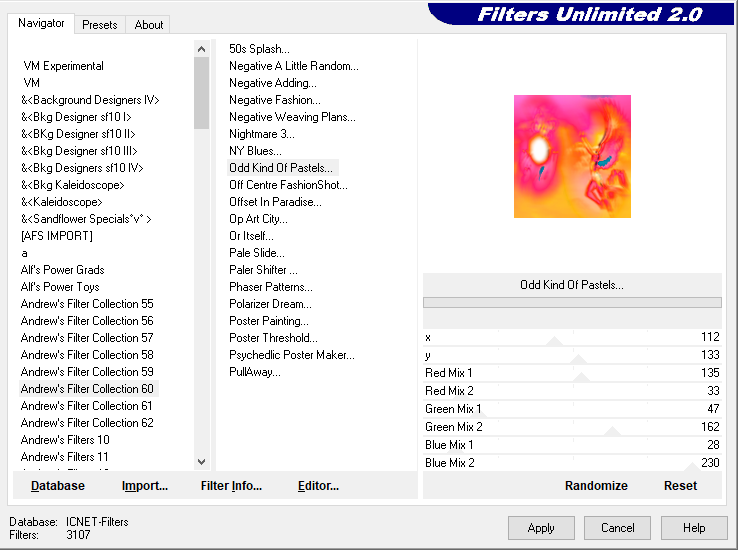Choose the 50s Splash filter
The image size is (738, 550).
(x=259, y=49)
